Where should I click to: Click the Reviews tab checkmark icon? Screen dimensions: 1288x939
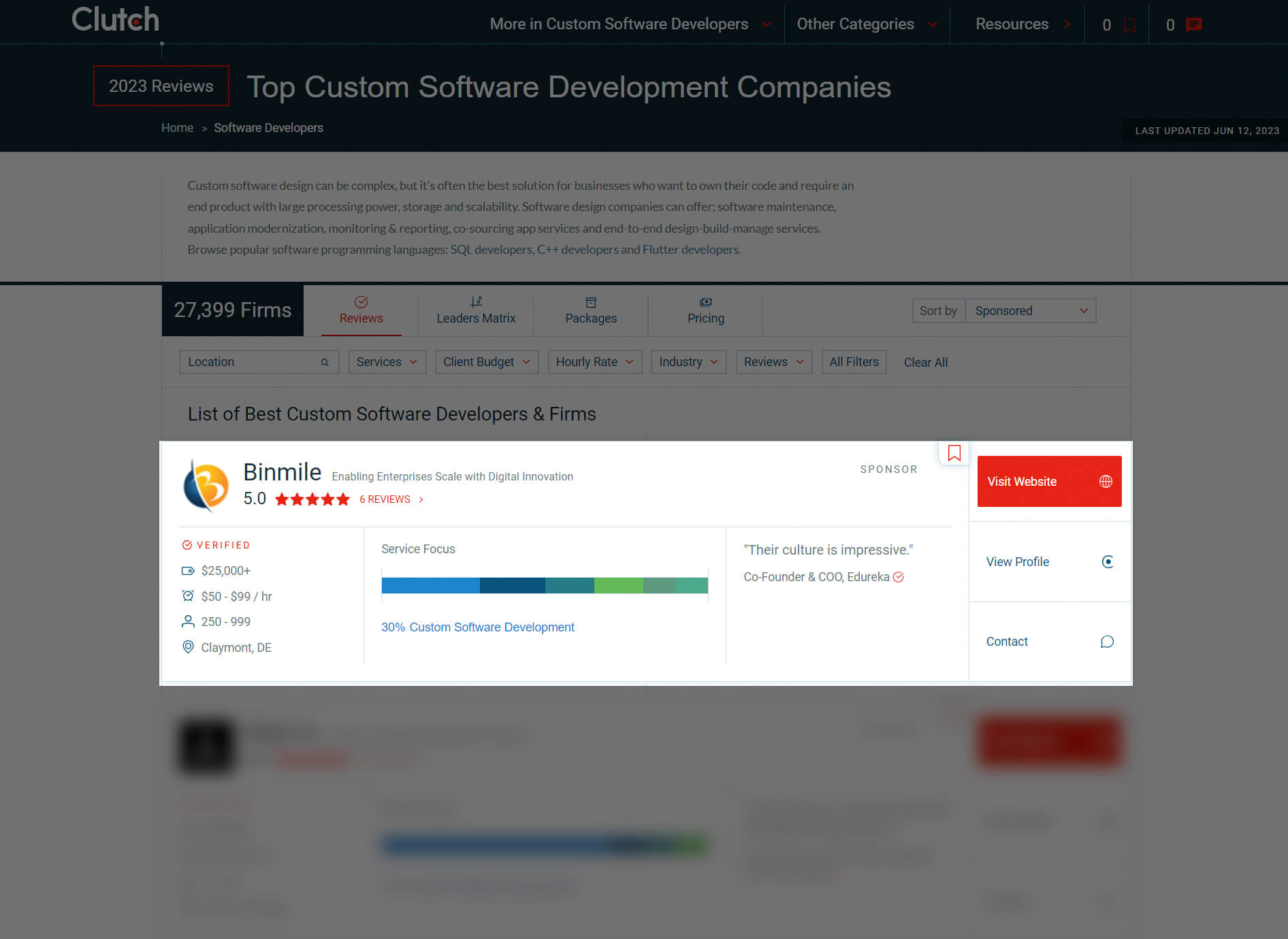tap(361, 301)
